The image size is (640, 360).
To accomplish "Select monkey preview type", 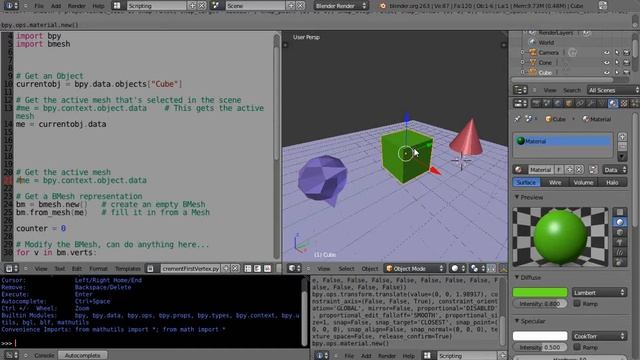I will [620, 242].
